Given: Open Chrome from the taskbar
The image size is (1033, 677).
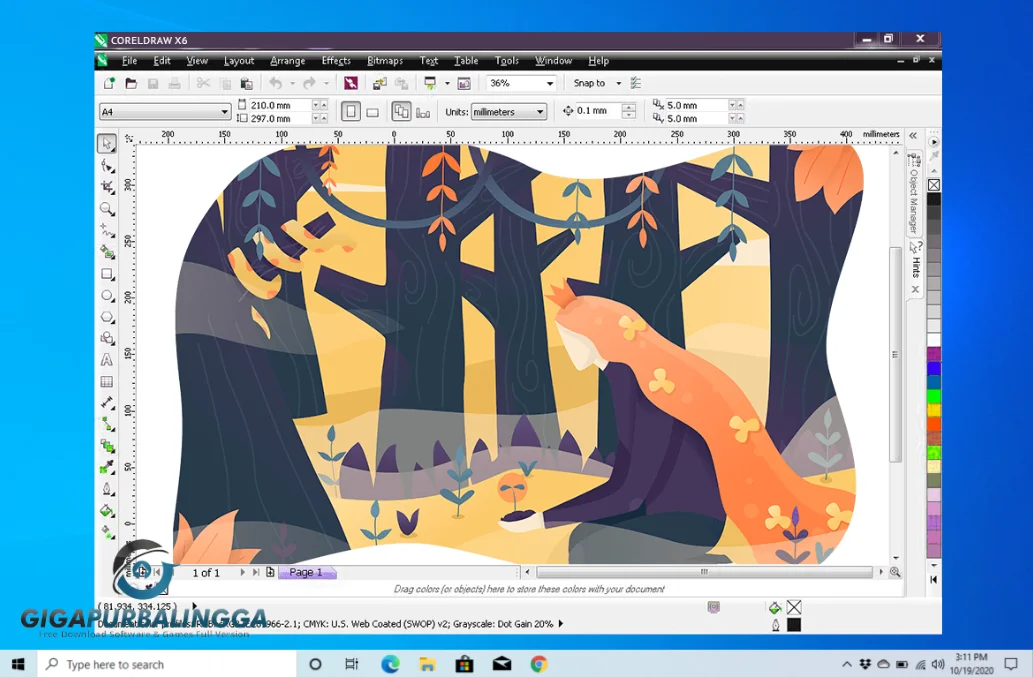Looking at the screenshot, I should [x=539, y=664].
